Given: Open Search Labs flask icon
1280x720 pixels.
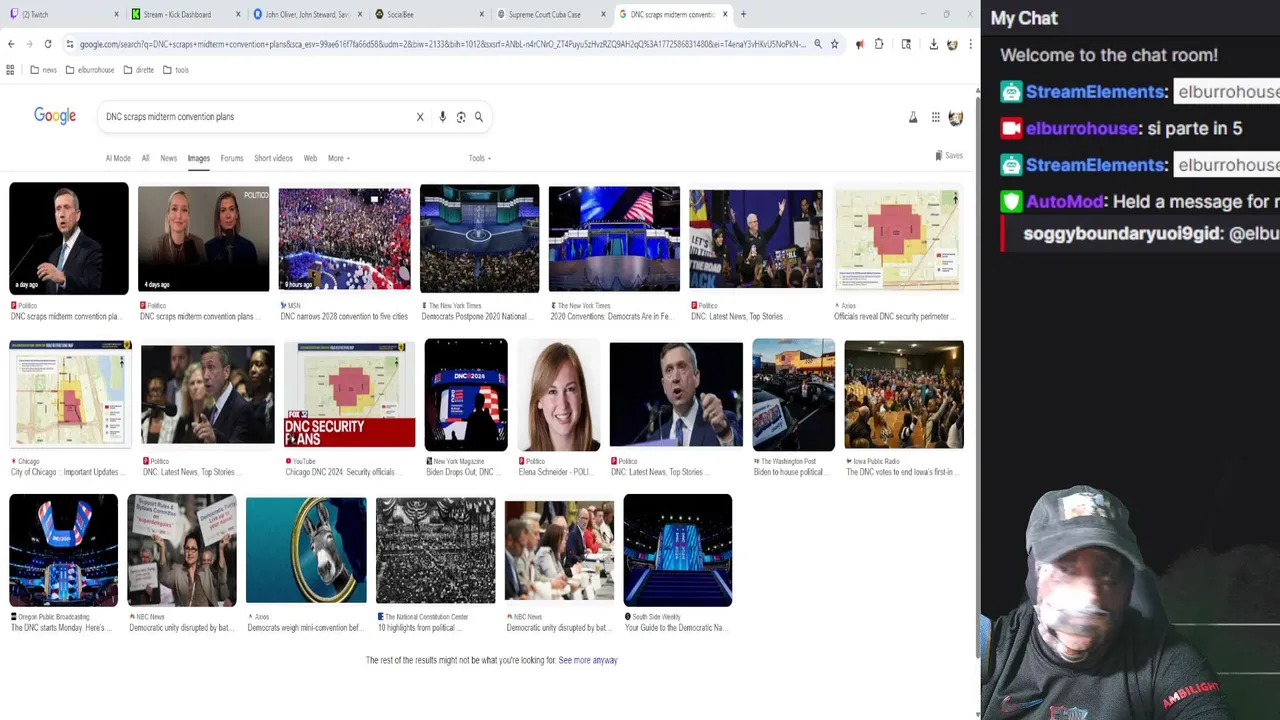Looking at the screenshot, I should click(913, 117).
